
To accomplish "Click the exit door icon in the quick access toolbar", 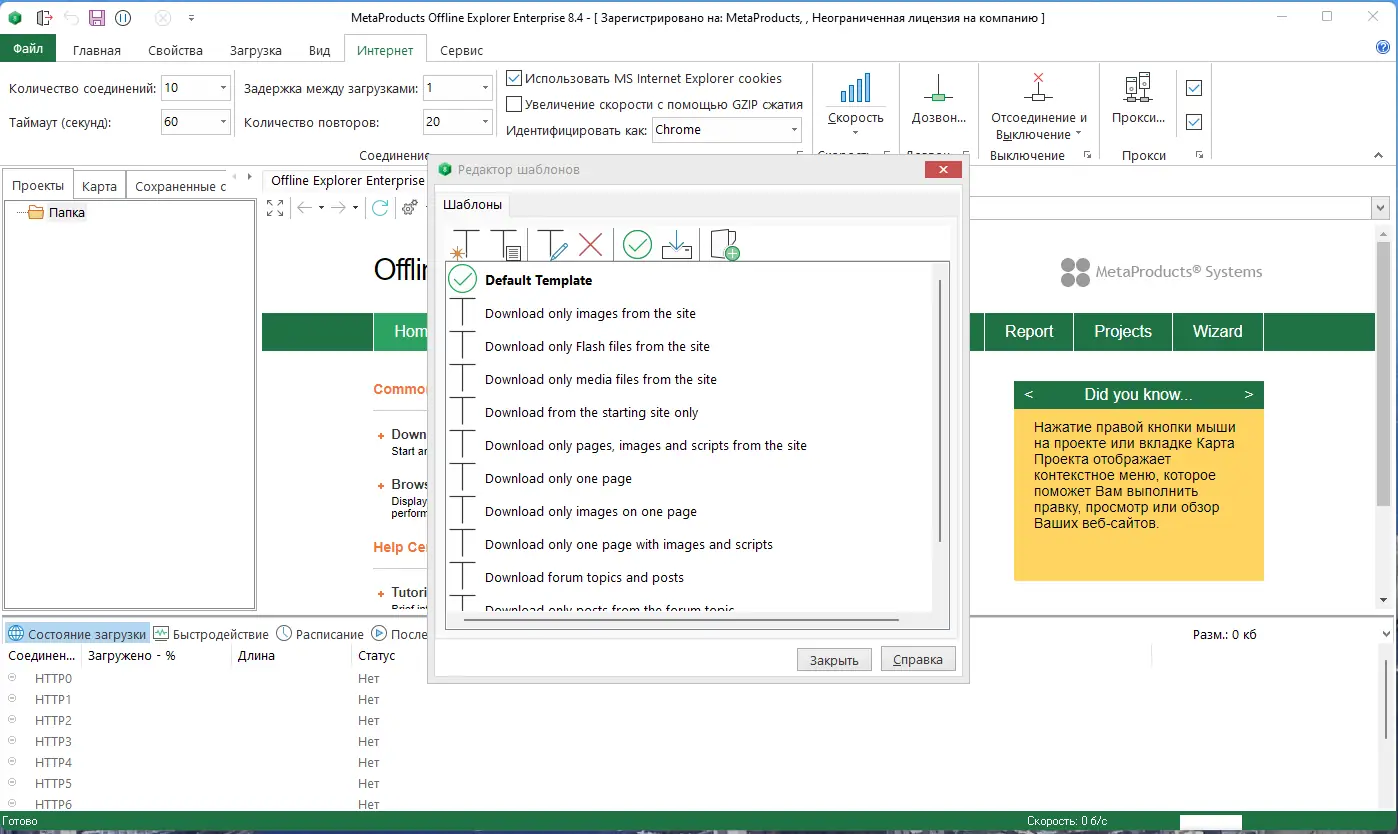I will pyautogui.click(x=44, y=18).
